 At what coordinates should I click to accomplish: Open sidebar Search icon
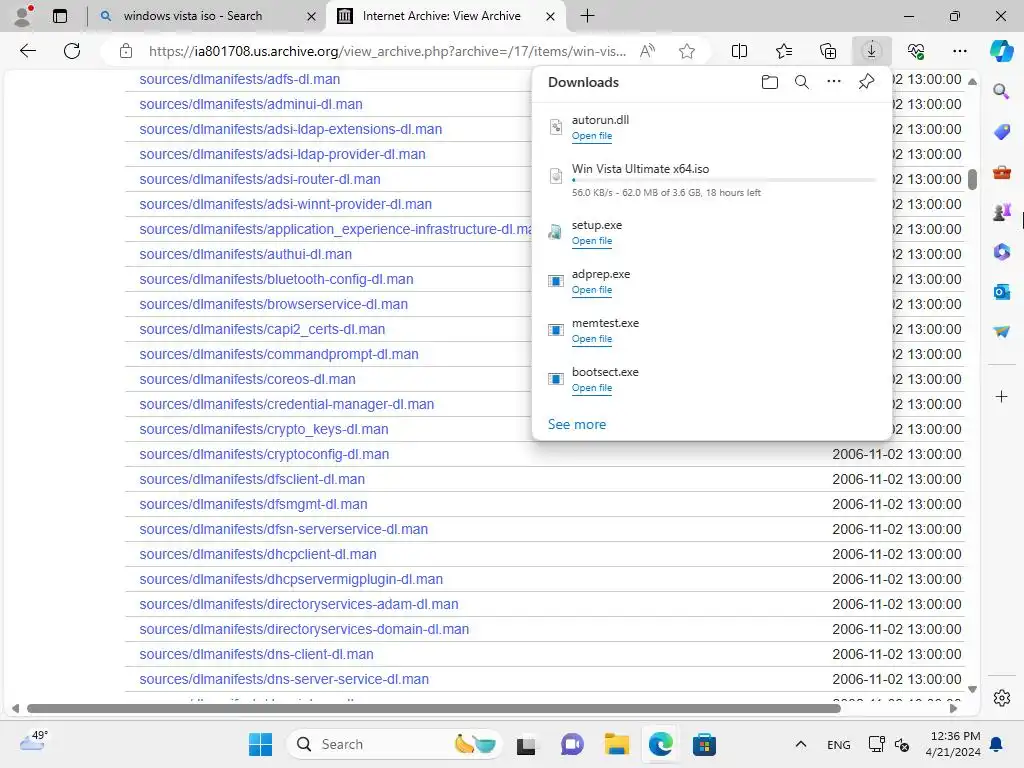pyautogui.click(x=1001, y=91)
